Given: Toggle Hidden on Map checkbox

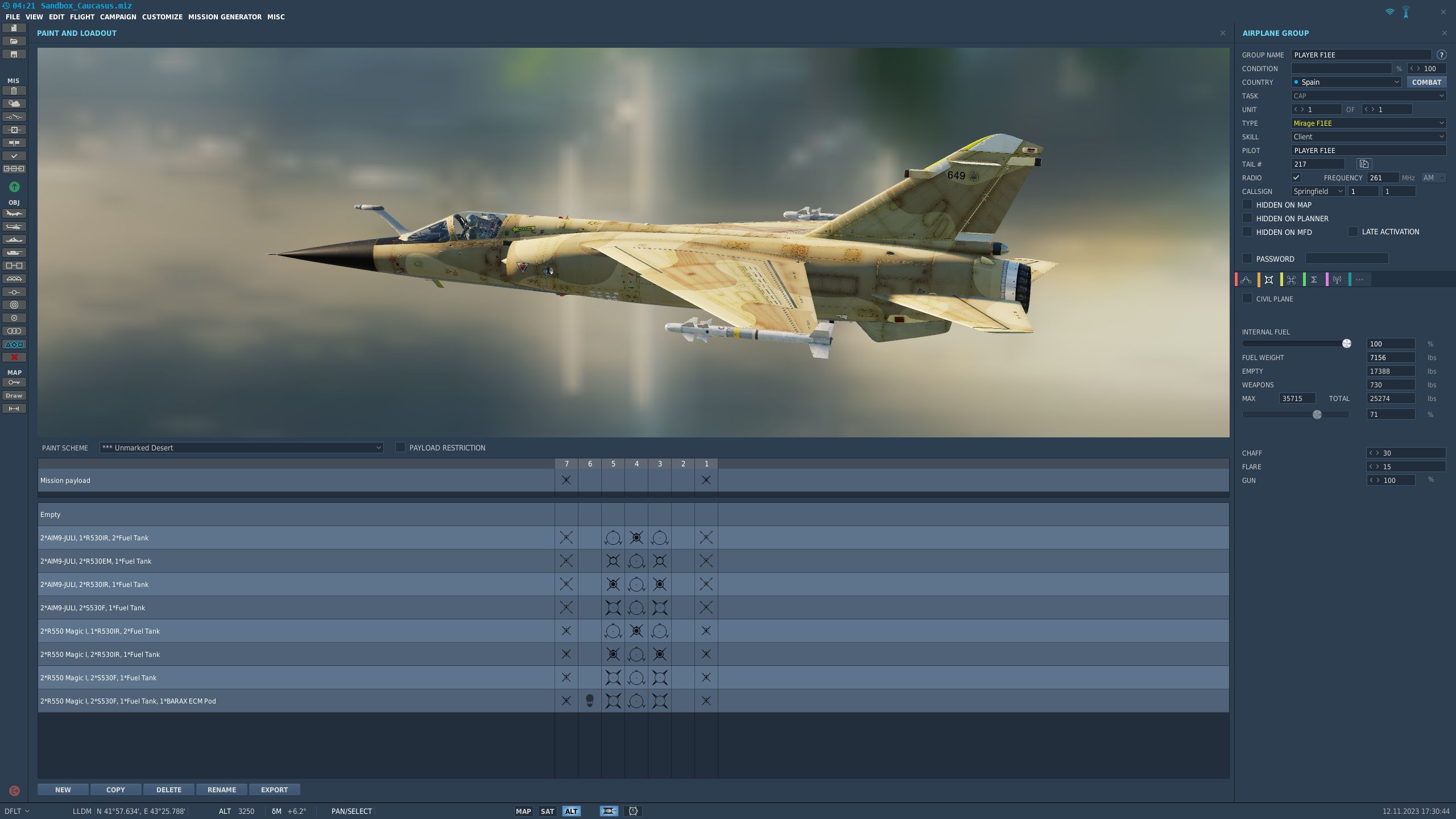Looking at the screenshot, I should (1247, 205).
